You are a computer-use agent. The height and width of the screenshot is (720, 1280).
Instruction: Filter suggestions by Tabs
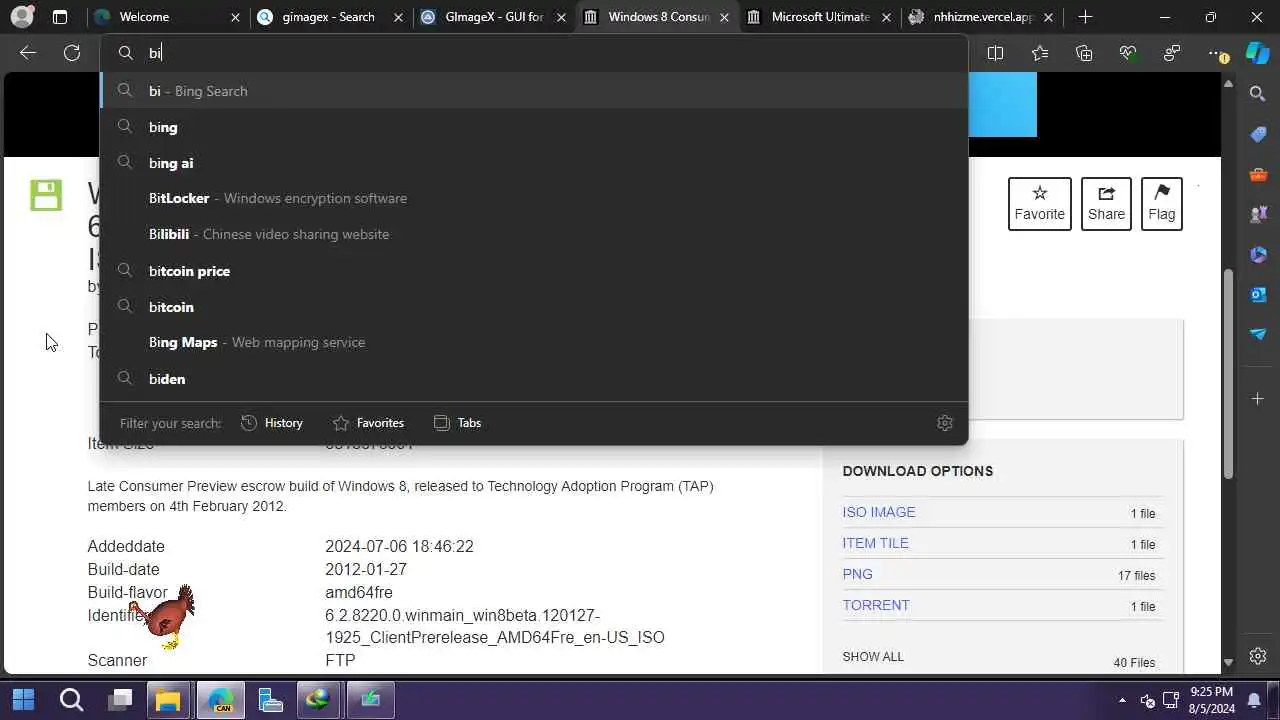click(458, 423)
